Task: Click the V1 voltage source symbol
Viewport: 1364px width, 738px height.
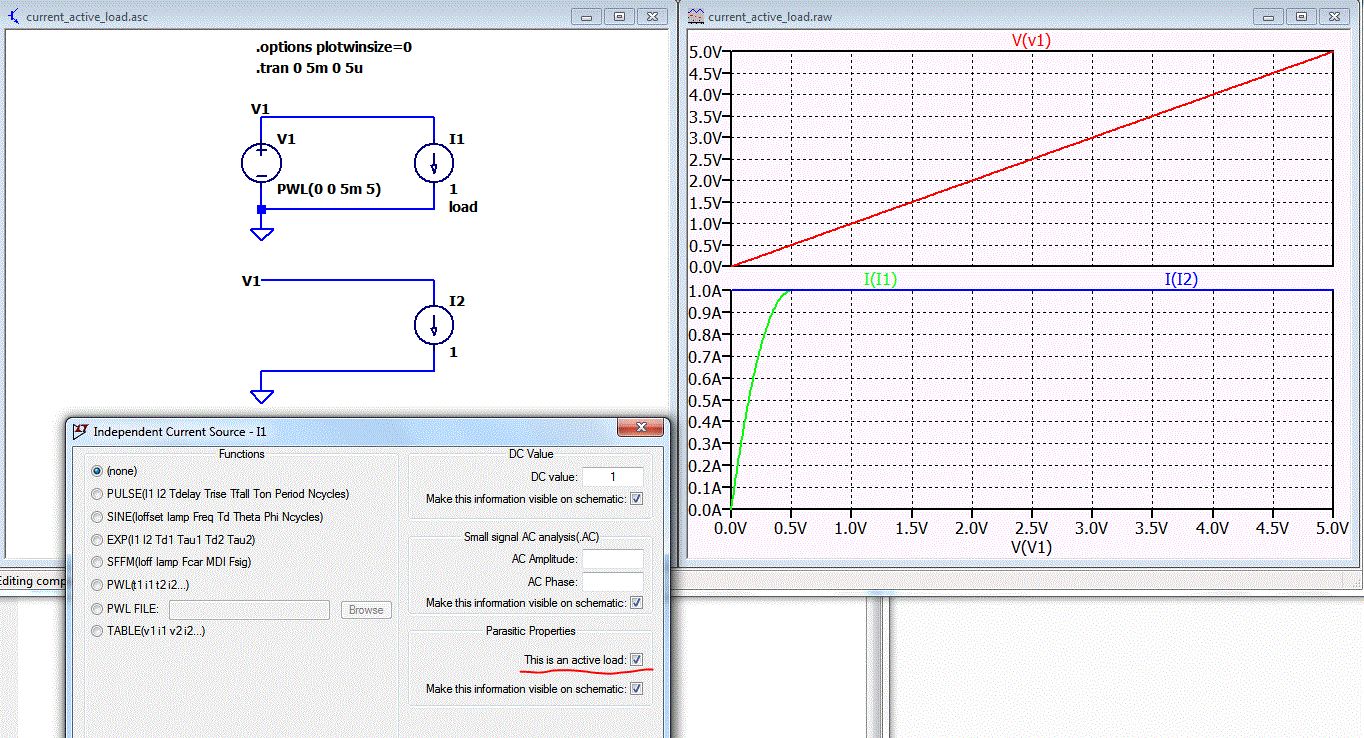Action: click(x=261, y=163)
